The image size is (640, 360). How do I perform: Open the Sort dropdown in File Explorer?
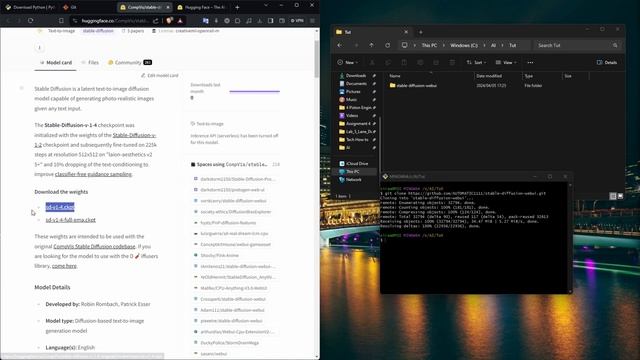[476, 62]
